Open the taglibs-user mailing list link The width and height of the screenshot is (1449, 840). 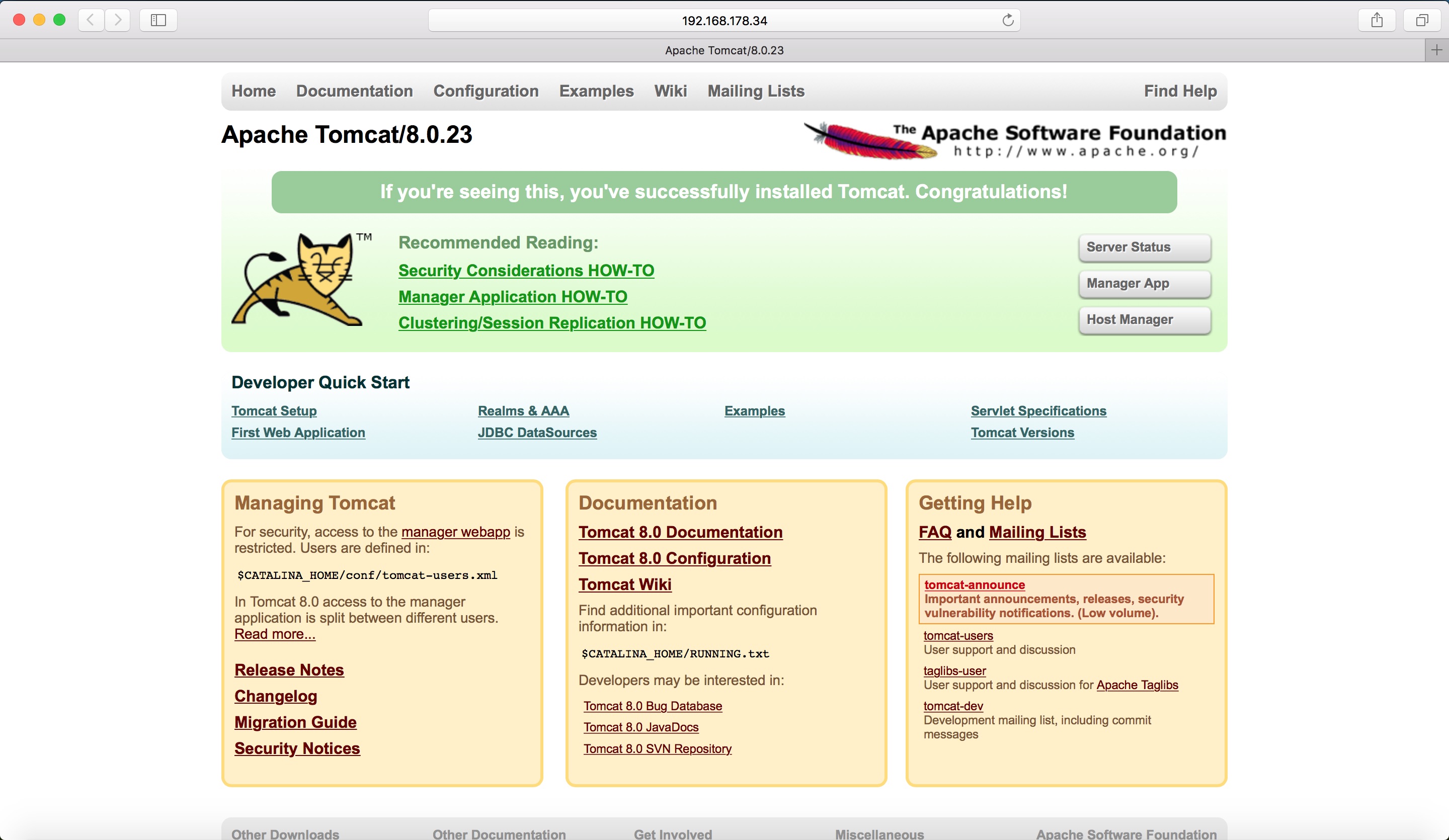point(954,670)
